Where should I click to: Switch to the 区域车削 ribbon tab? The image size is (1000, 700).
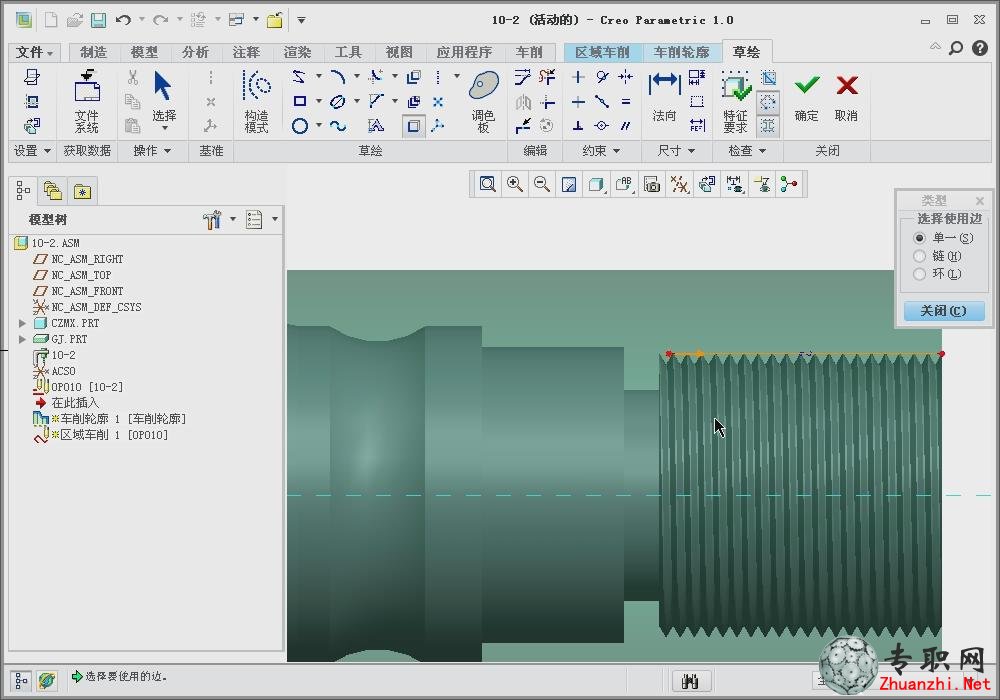[602, 52]
